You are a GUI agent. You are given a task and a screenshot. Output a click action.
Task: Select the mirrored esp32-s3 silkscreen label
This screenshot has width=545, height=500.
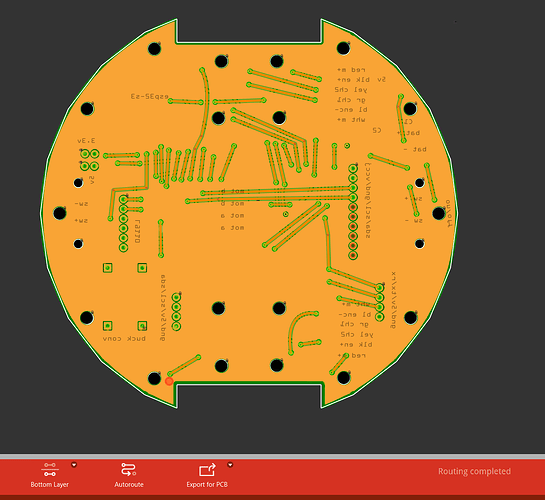coord(149,96)
